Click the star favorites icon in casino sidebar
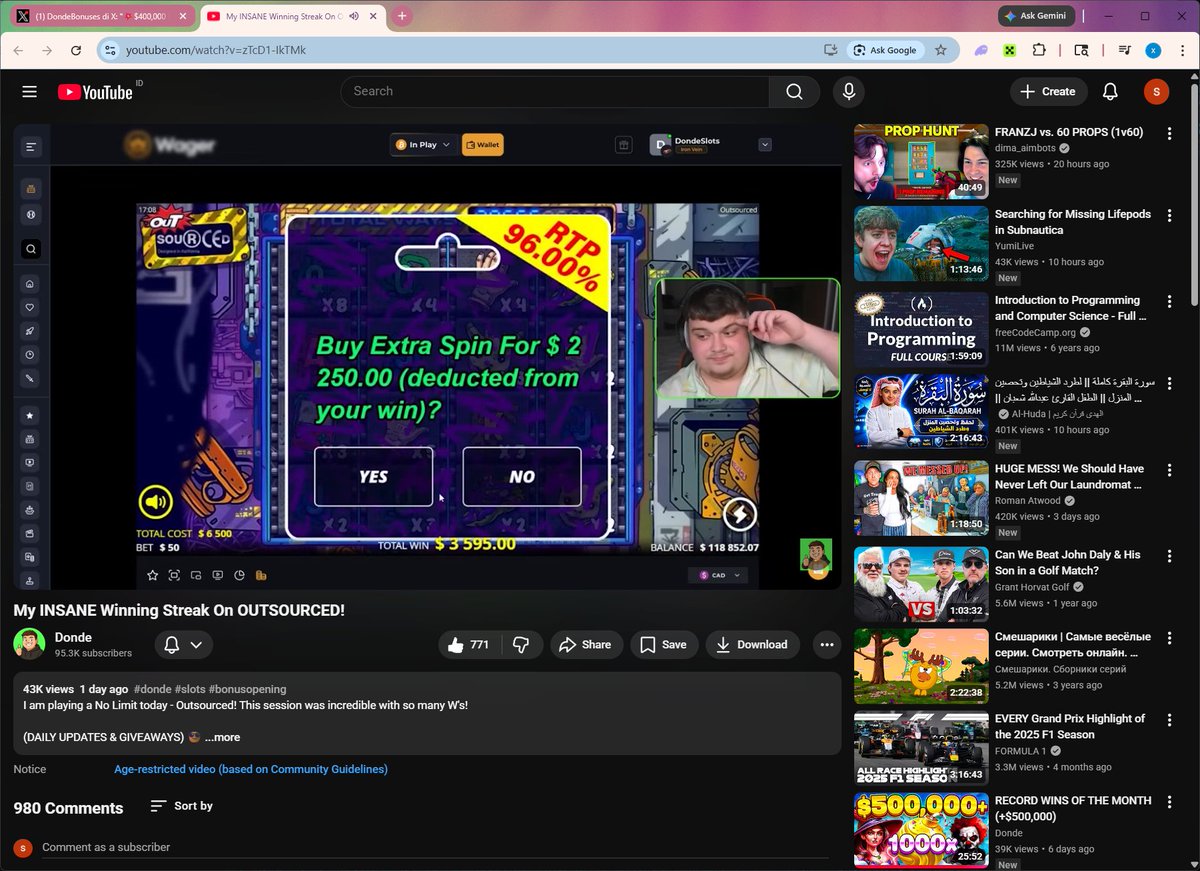 31,415
